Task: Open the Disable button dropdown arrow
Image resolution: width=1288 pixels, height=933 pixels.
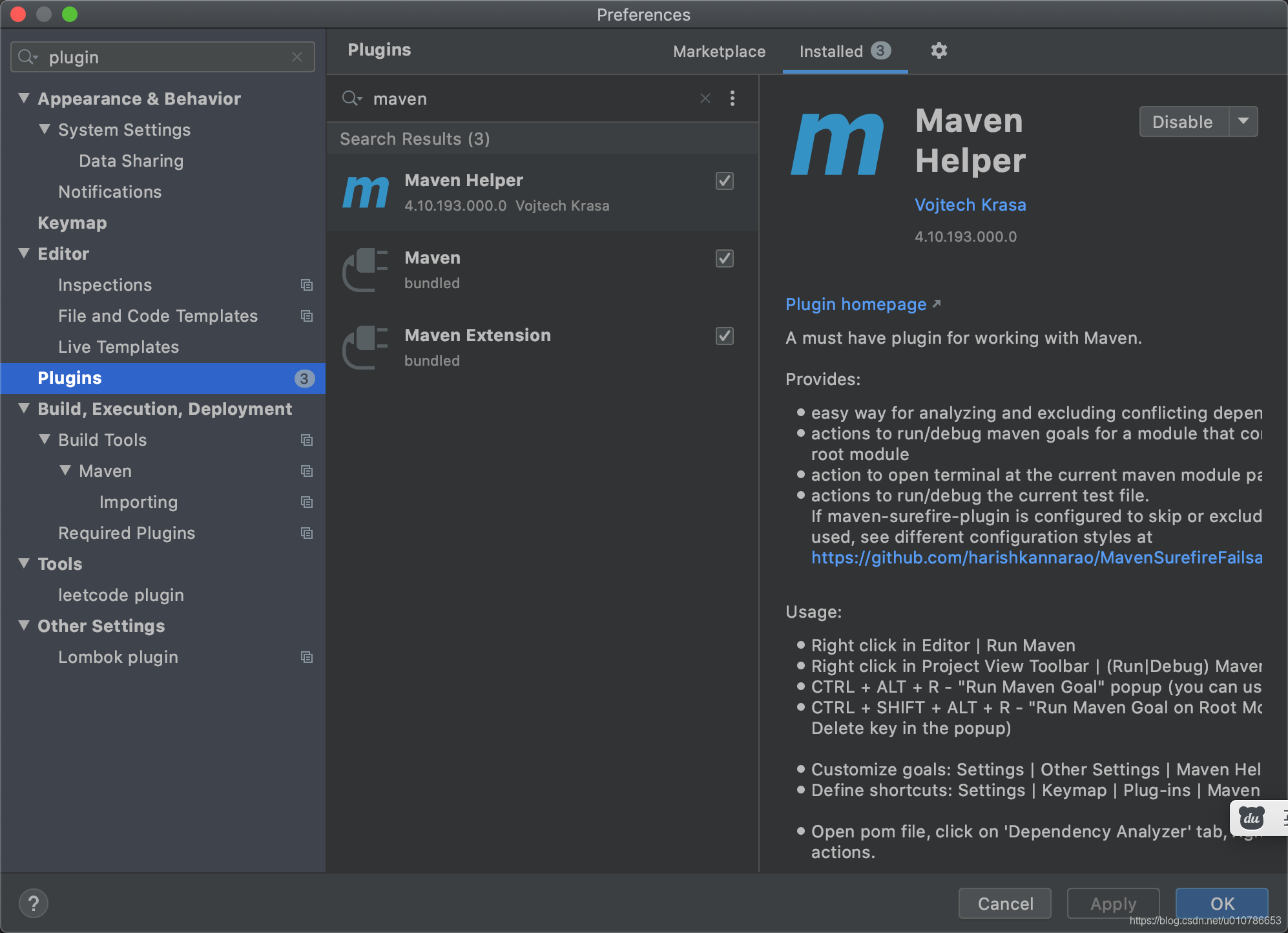Action: point(1243,121)
